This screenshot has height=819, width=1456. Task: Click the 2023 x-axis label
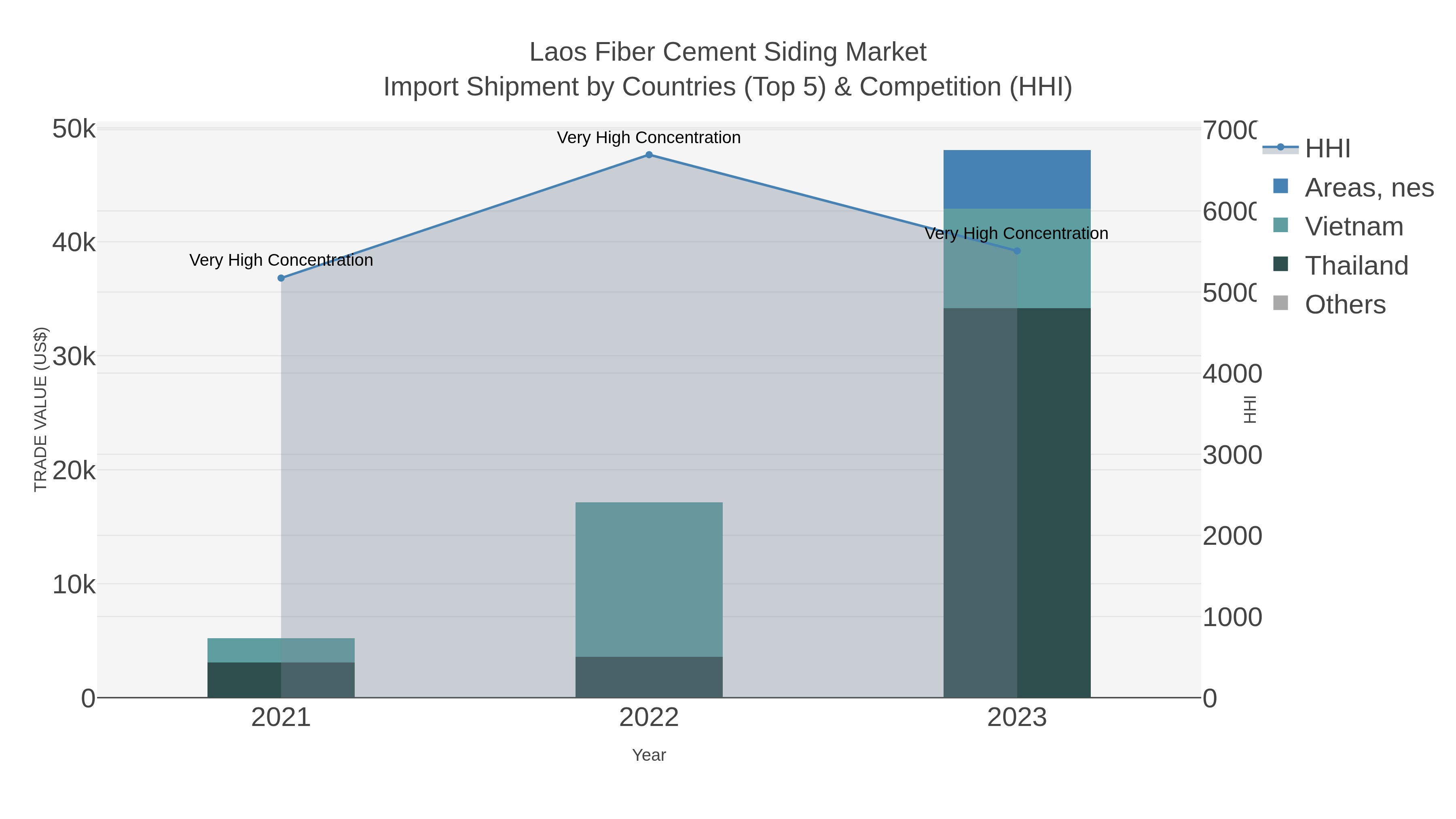point(1017,718)
